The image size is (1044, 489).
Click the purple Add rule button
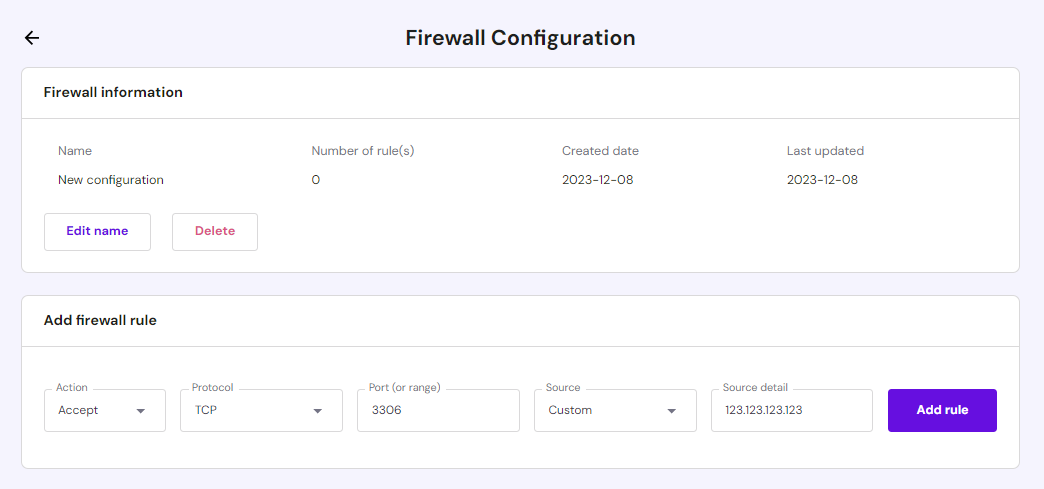(942, 410)
